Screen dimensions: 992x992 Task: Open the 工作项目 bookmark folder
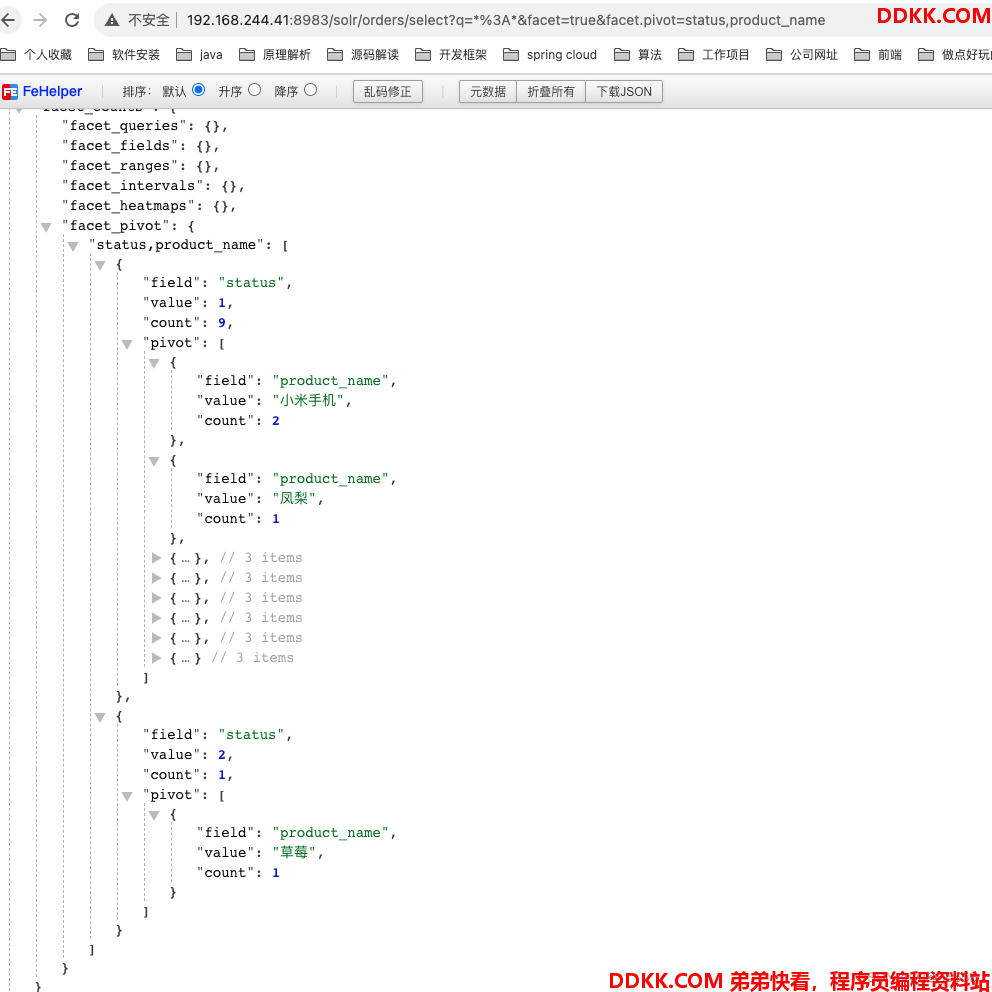(714, 55)
